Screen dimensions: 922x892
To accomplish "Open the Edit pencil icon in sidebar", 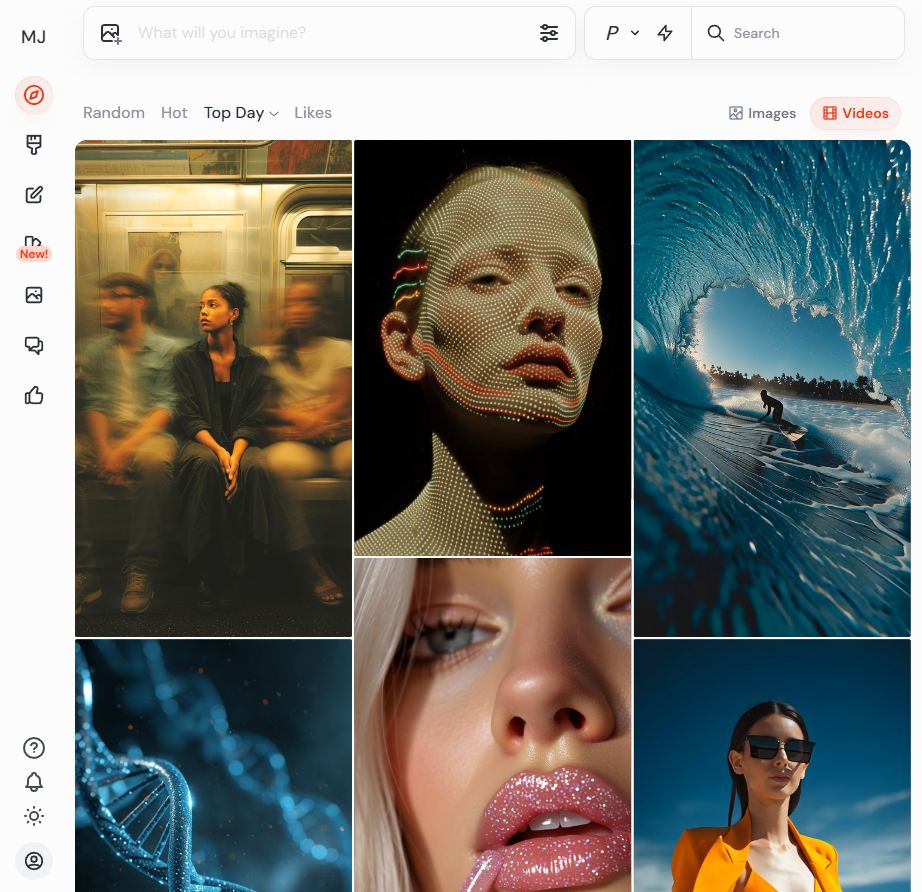I will click(34, 195).
